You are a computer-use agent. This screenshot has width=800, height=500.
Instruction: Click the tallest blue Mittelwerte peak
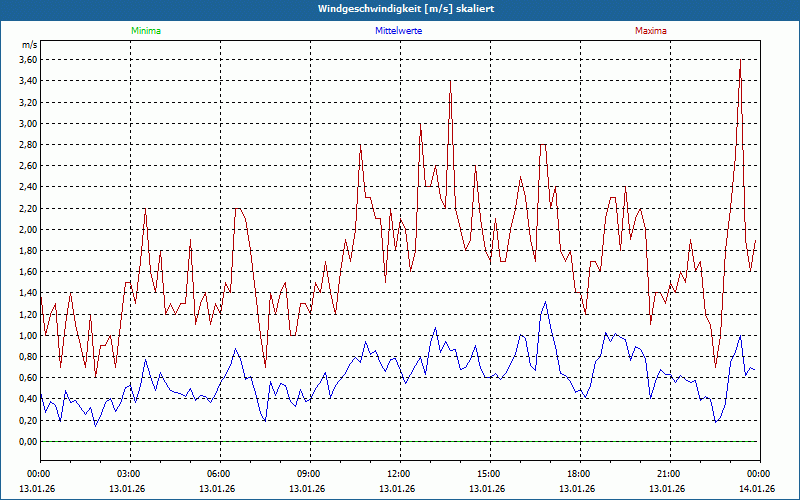(x=545, y=303)
